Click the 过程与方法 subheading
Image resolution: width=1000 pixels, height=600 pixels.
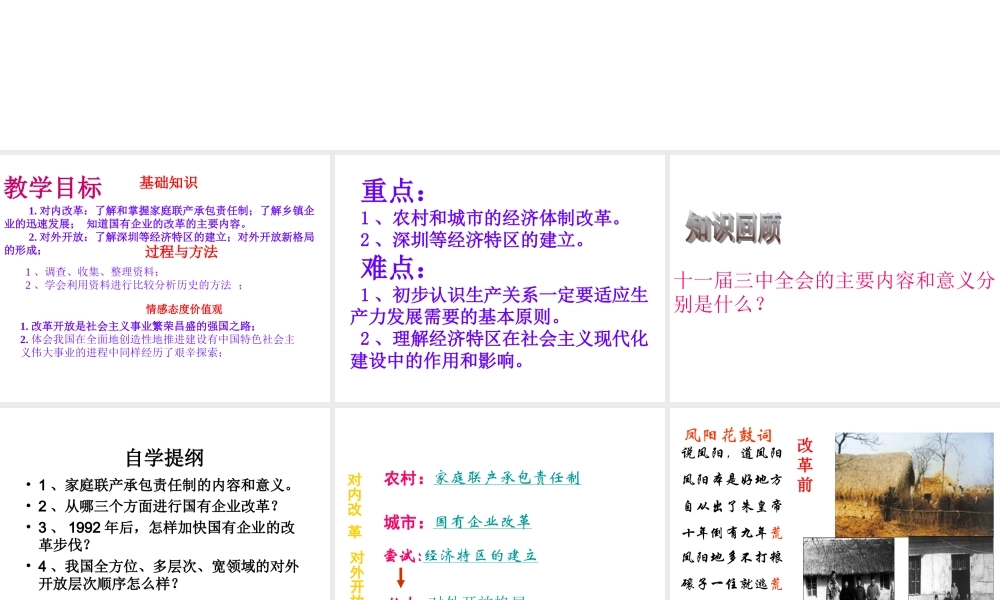click(x=181, y=252)
